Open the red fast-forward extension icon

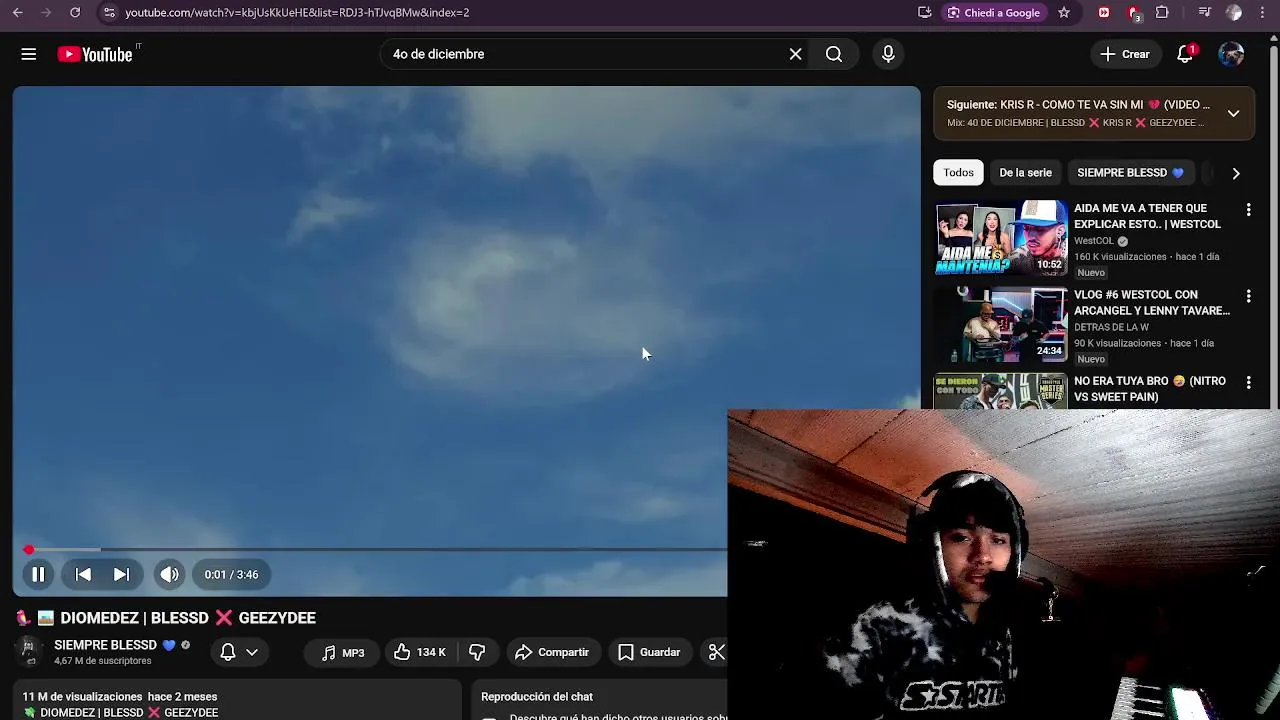1104,12
